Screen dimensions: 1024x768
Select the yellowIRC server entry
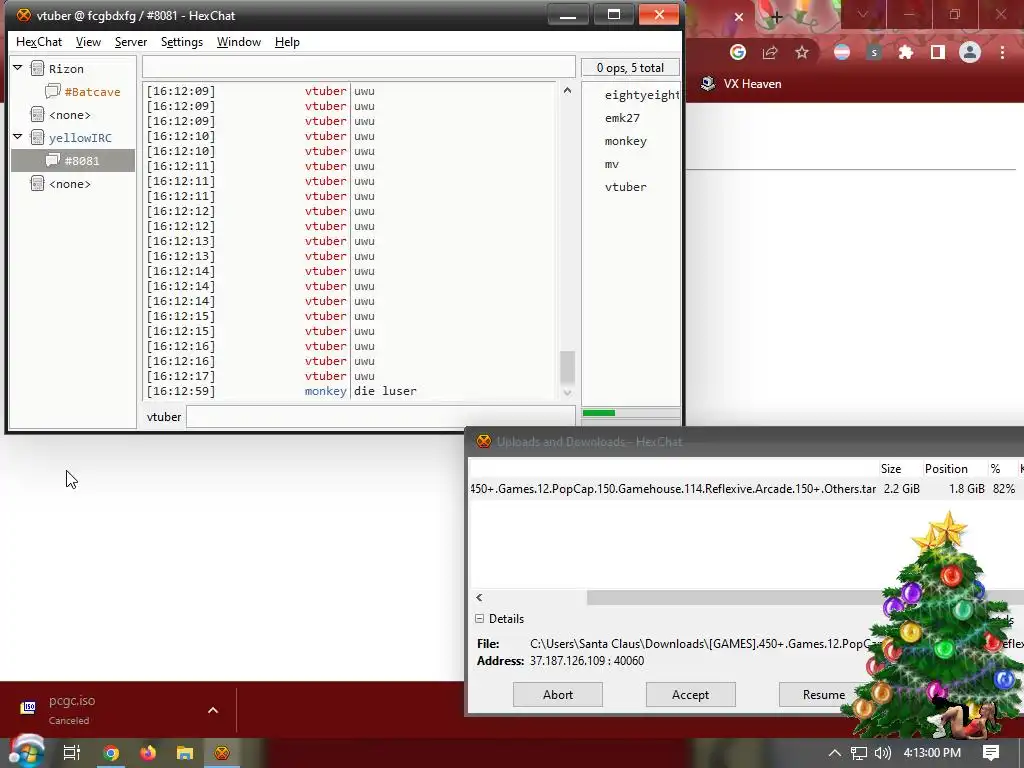[x=80, y=138]
